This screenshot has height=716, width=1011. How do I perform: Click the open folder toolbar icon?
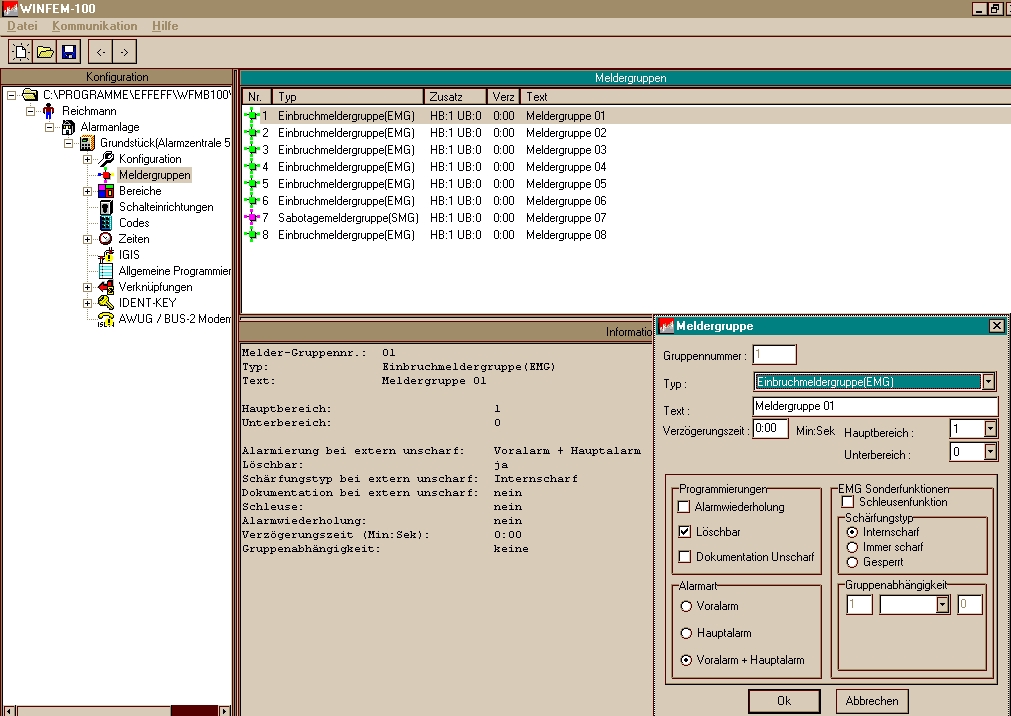pyautogui.click(x=45, y=52)
